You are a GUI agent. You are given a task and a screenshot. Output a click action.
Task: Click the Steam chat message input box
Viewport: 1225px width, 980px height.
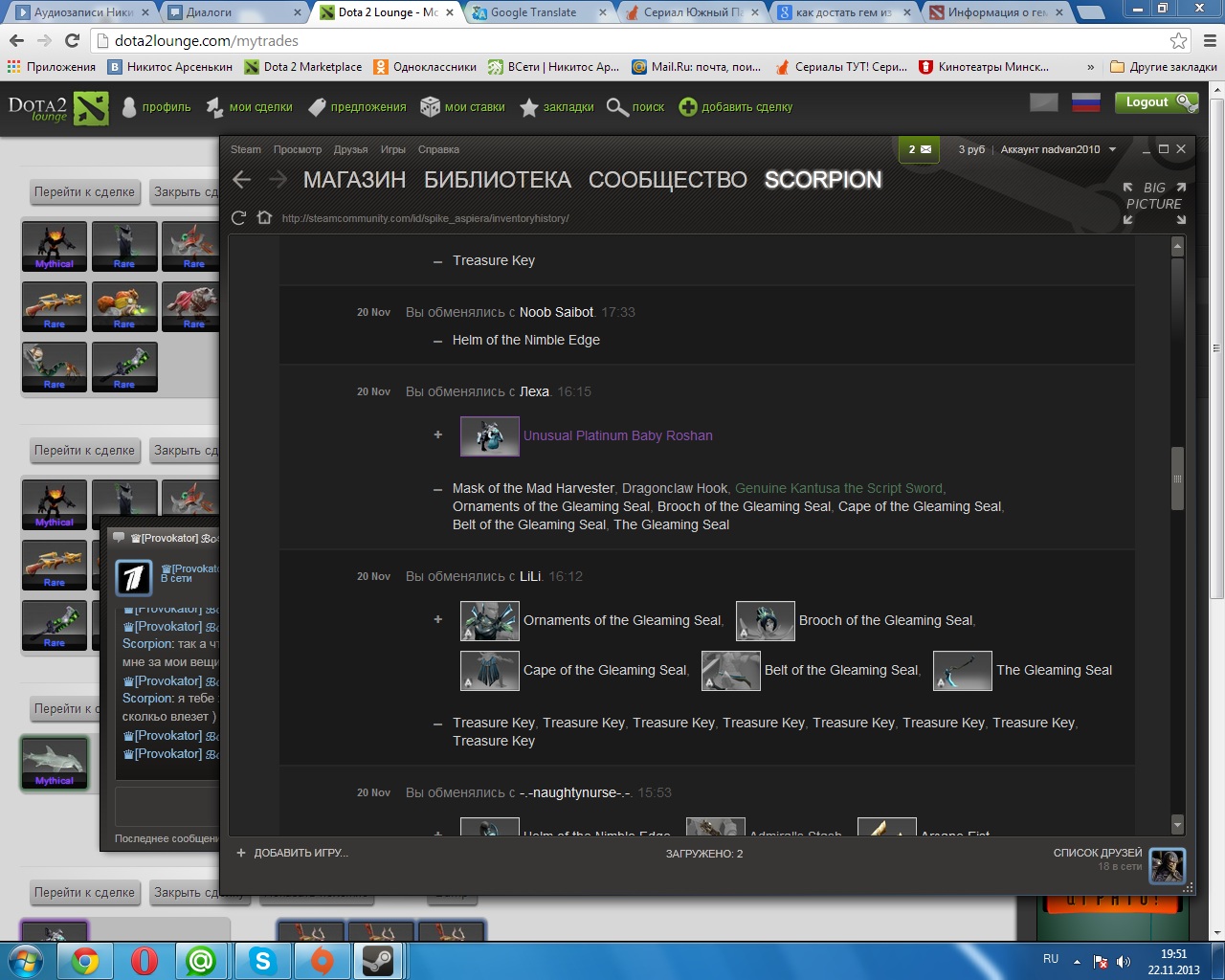[x=167, y=806]
